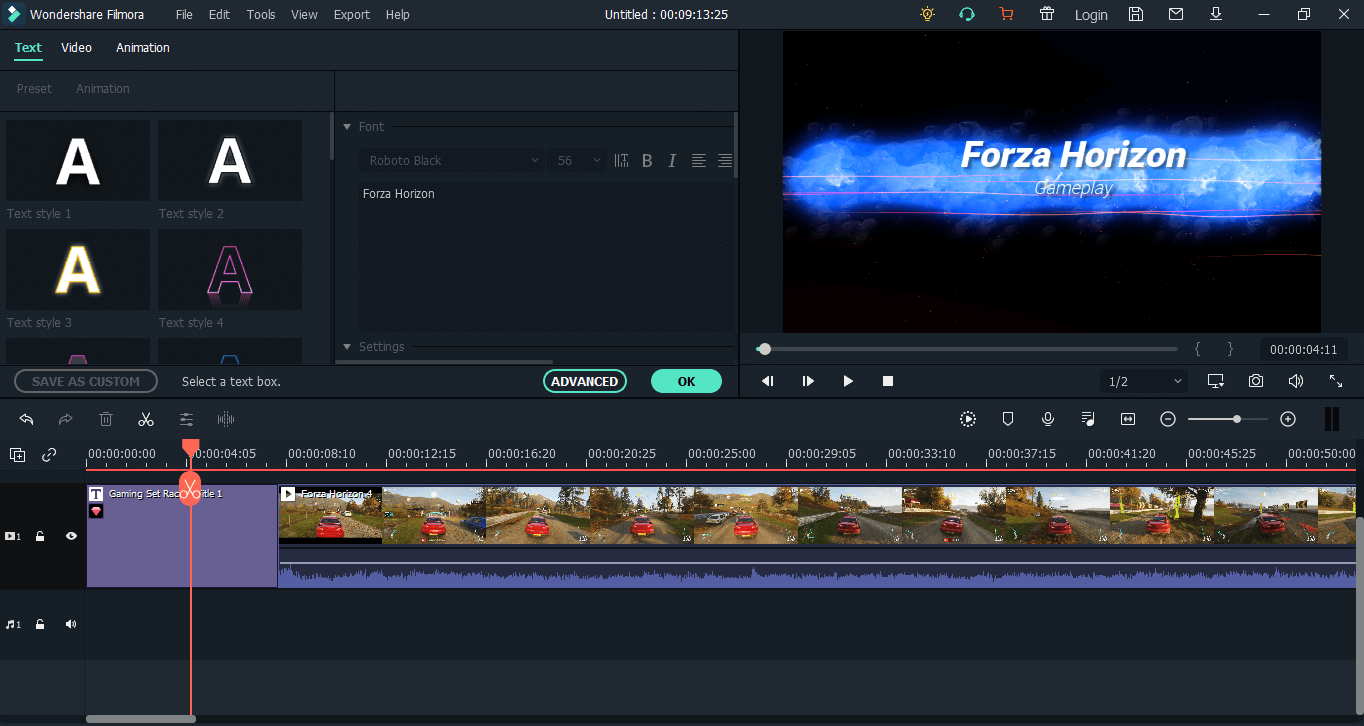
Task: Select Text style 1 preset thumbnail
Action: [x=78, y=160]
